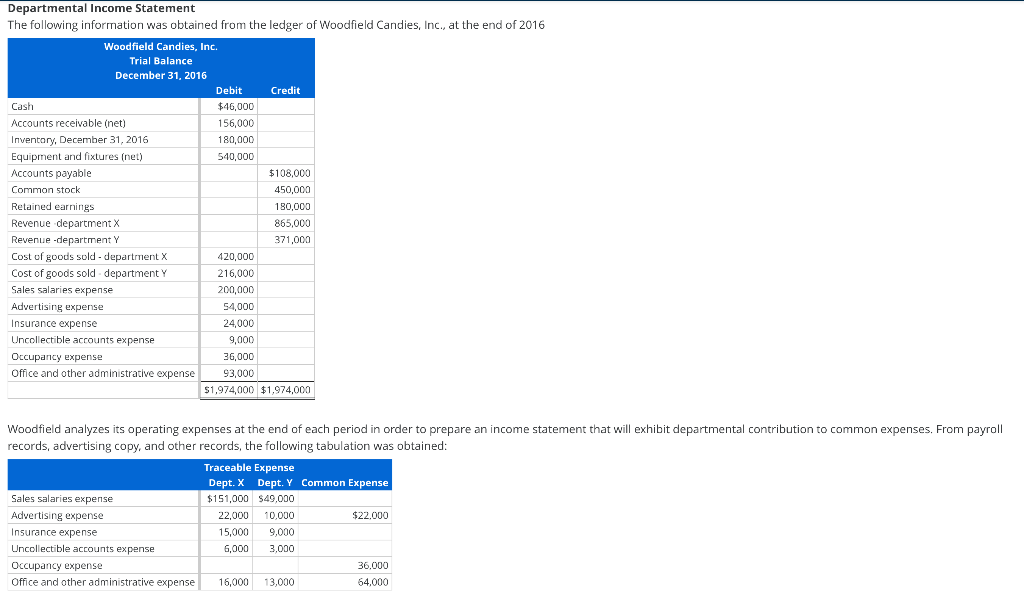Click the 371,000 credit cell
Viewport: 1024px width, 595px height.
(x=293, y=240)
